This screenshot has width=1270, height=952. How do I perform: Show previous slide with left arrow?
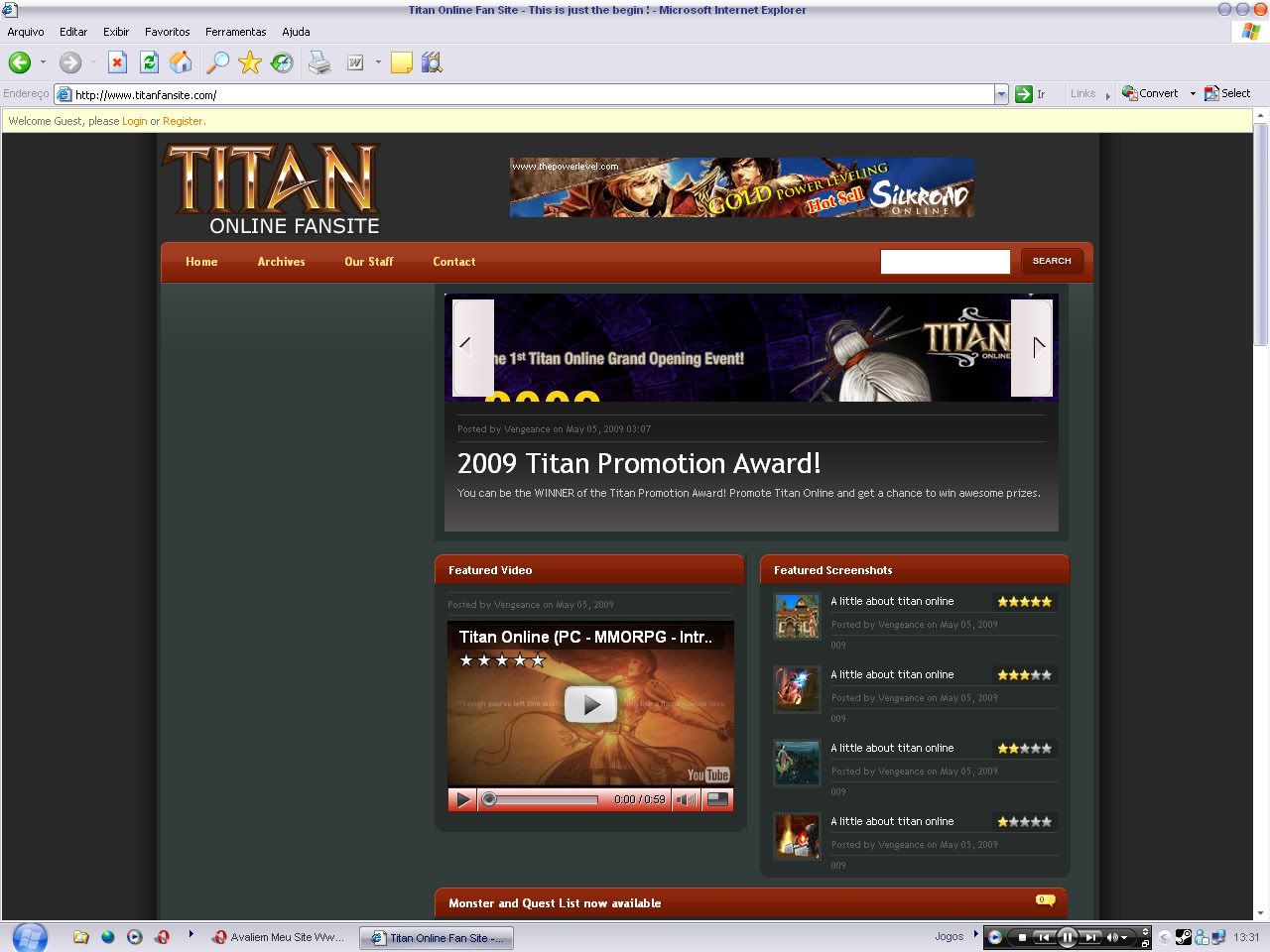(x=473, y=347)
